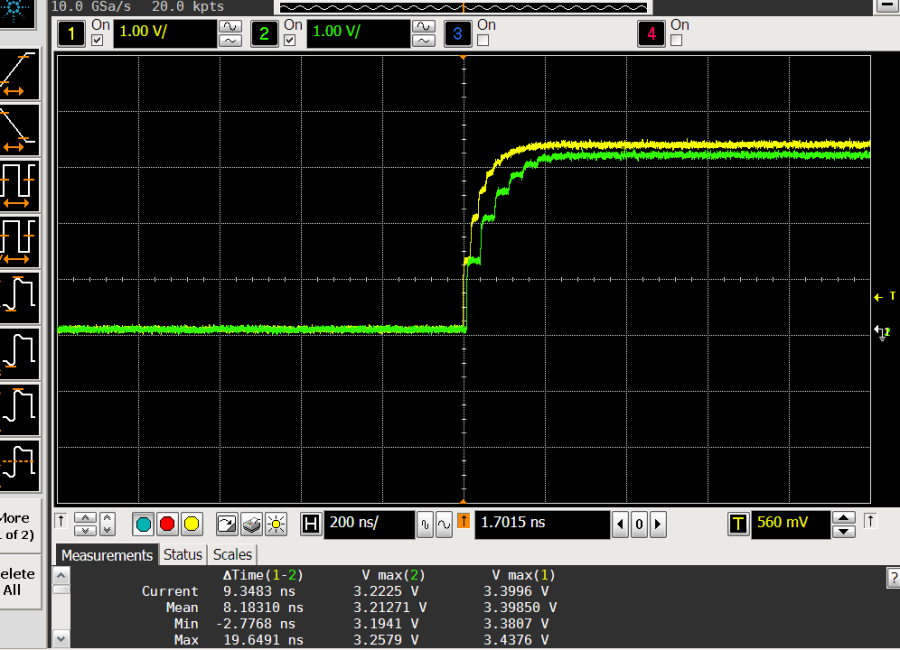
Task: Select the rise time measurement icon
Action: 19,76
